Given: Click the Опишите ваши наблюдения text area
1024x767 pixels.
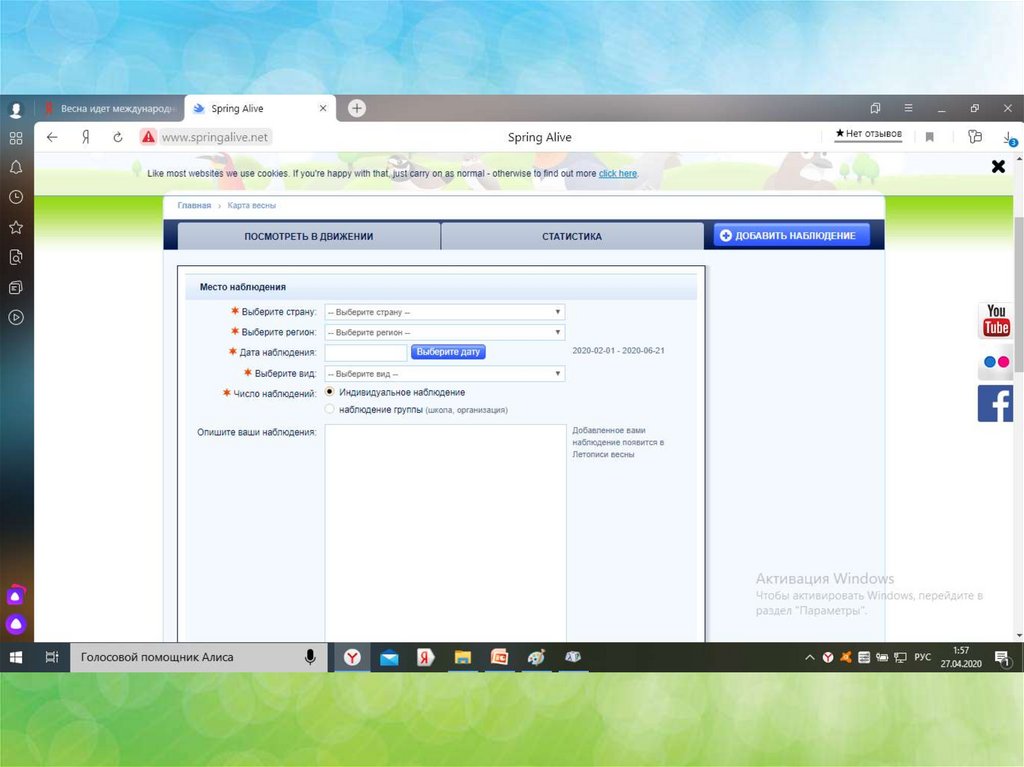Looking at the screenshot, I should [x=445, y=532].
